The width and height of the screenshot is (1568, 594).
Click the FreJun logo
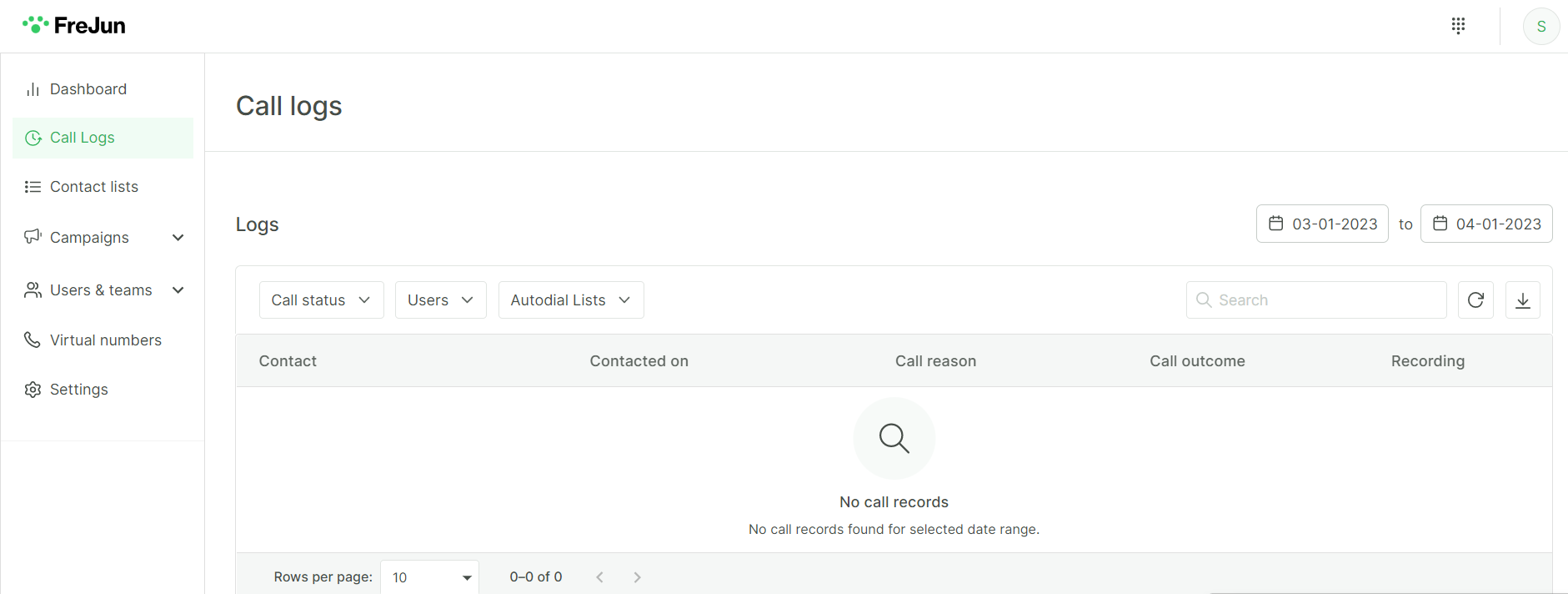[74, 25]
